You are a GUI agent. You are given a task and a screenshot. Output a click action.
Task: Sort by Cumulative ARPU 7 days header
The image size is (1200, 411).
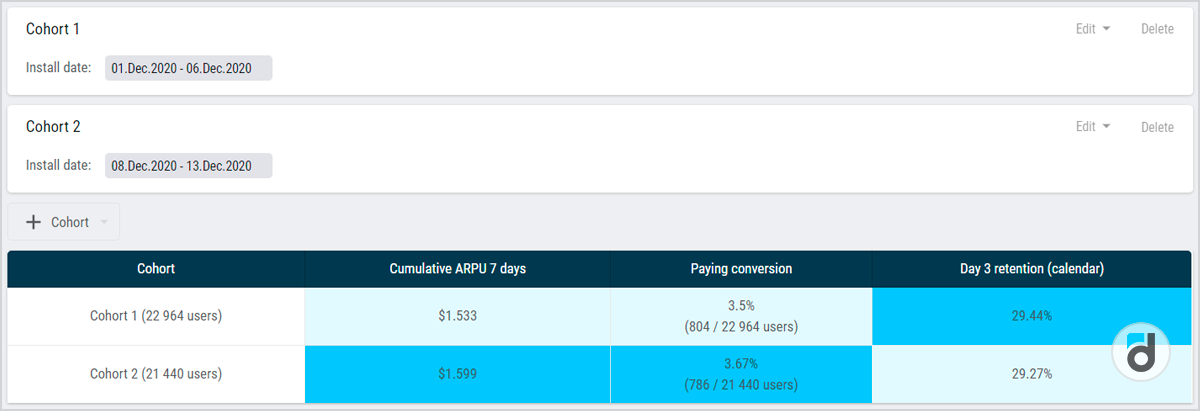(457, 269)
